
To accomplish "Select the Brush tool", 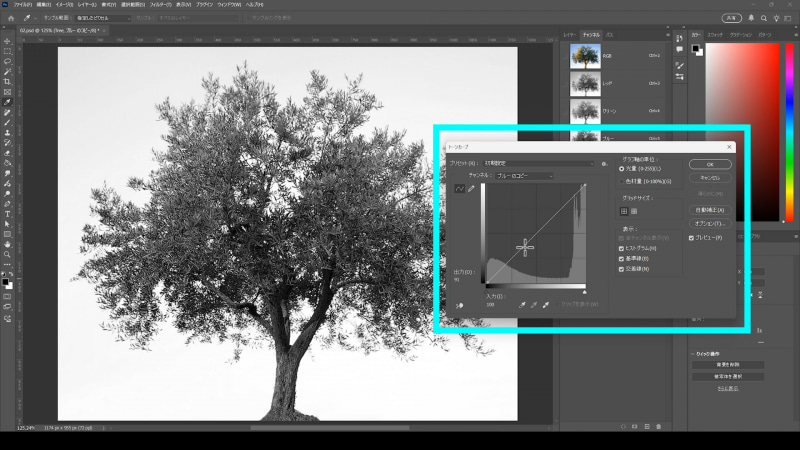I will [7, 123].
